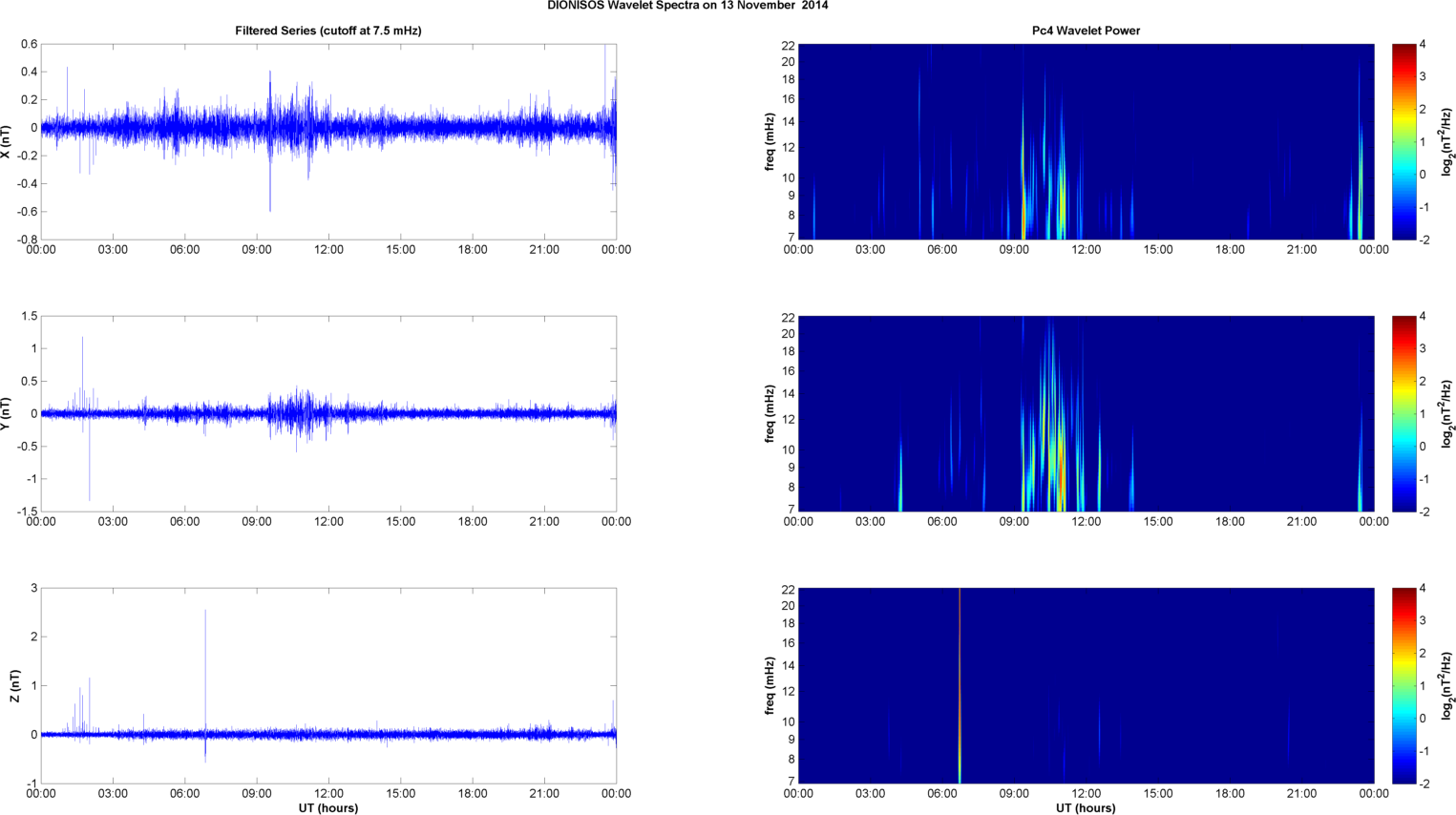Click the -1.5 y-tick of the Y series plot
This screenshot has height=815, width=1456.
coord(27,512)
